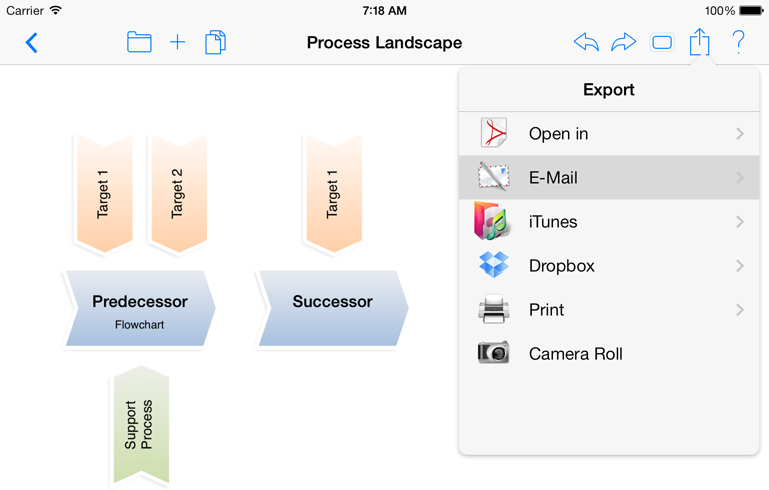The height and width of the screenshot is (490, 769).
Task: Expand the Print row chevron
Action: tap(740, 310)
